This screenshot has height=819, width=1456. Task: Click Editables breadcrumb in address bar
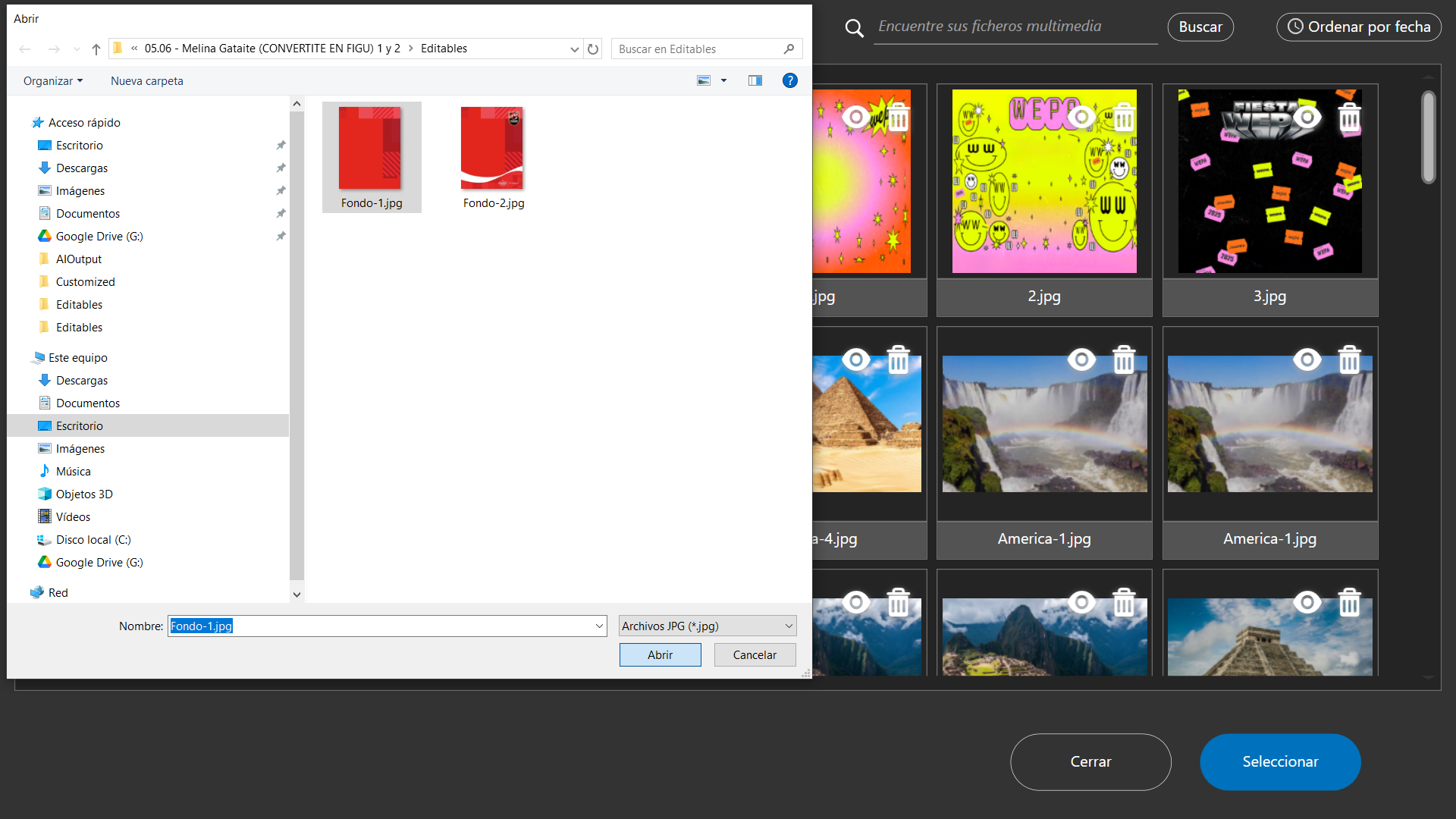[444, 49]
